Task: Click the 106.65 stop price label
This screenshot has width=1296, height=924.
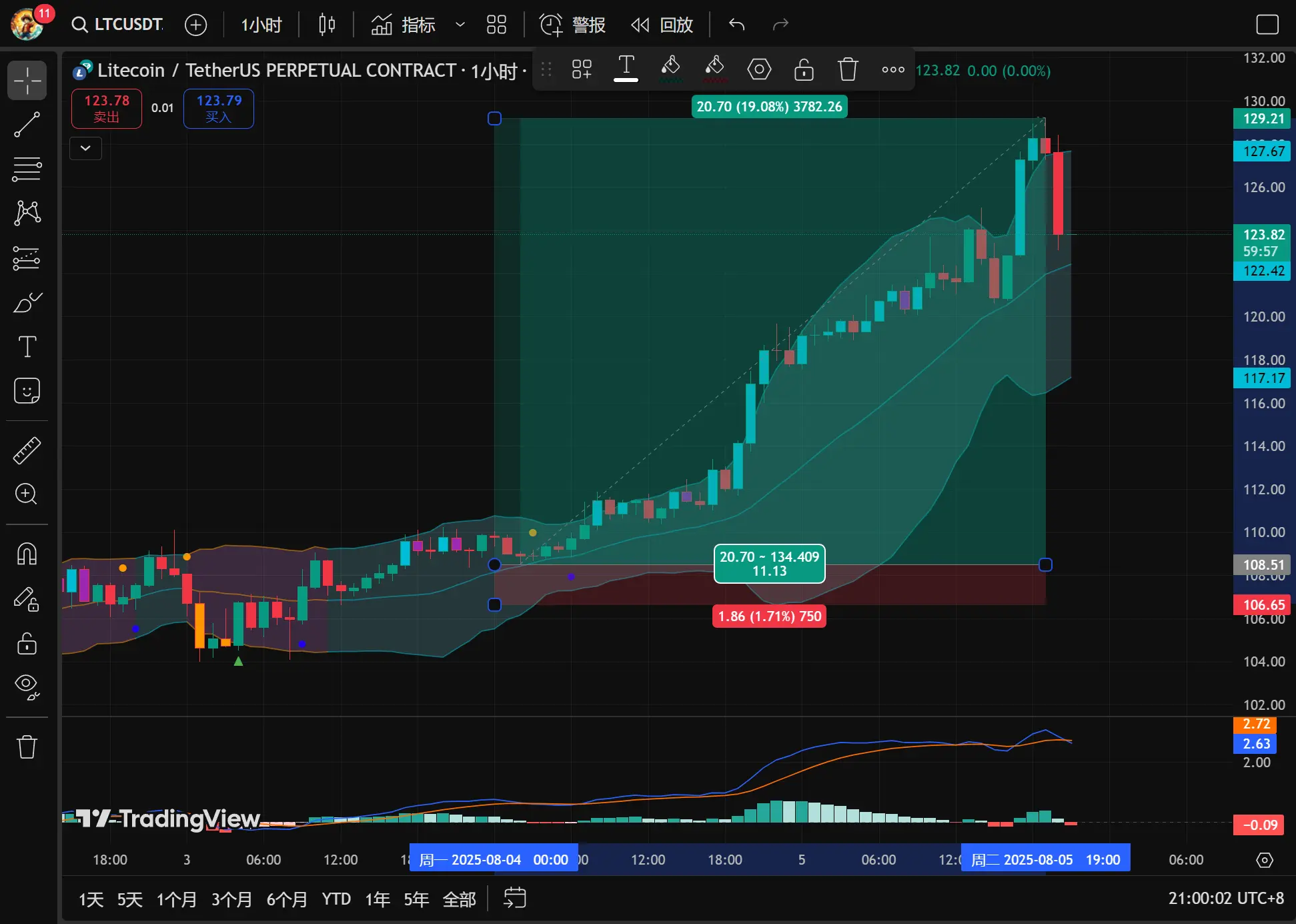Action: click(x=1263, y=605)
